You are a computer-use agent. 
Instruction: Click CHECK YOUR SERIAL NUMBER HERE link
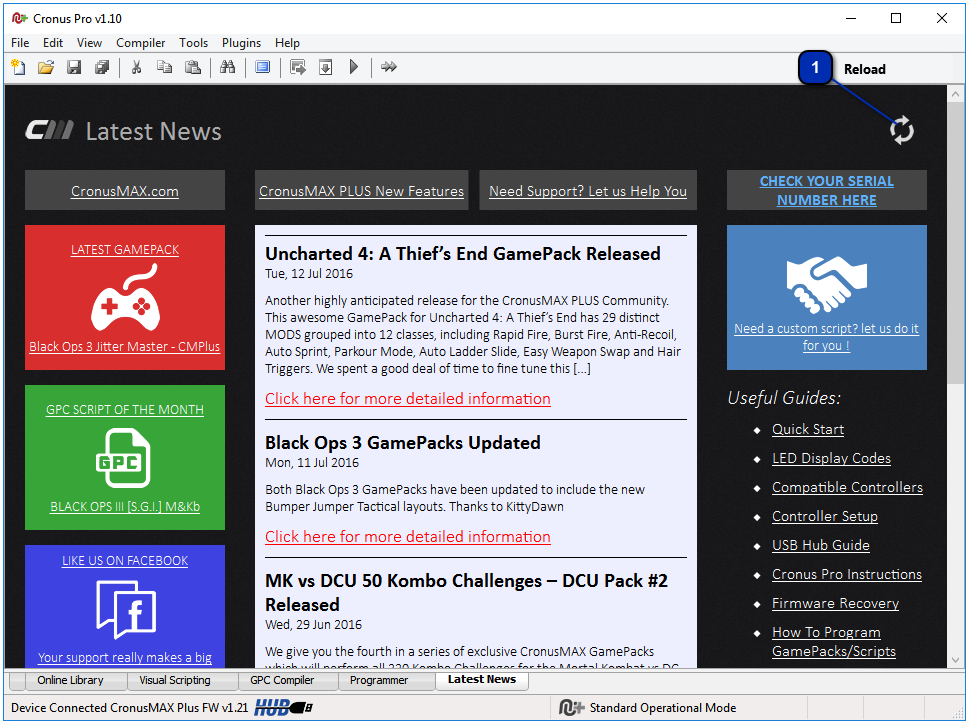point(826,190)
